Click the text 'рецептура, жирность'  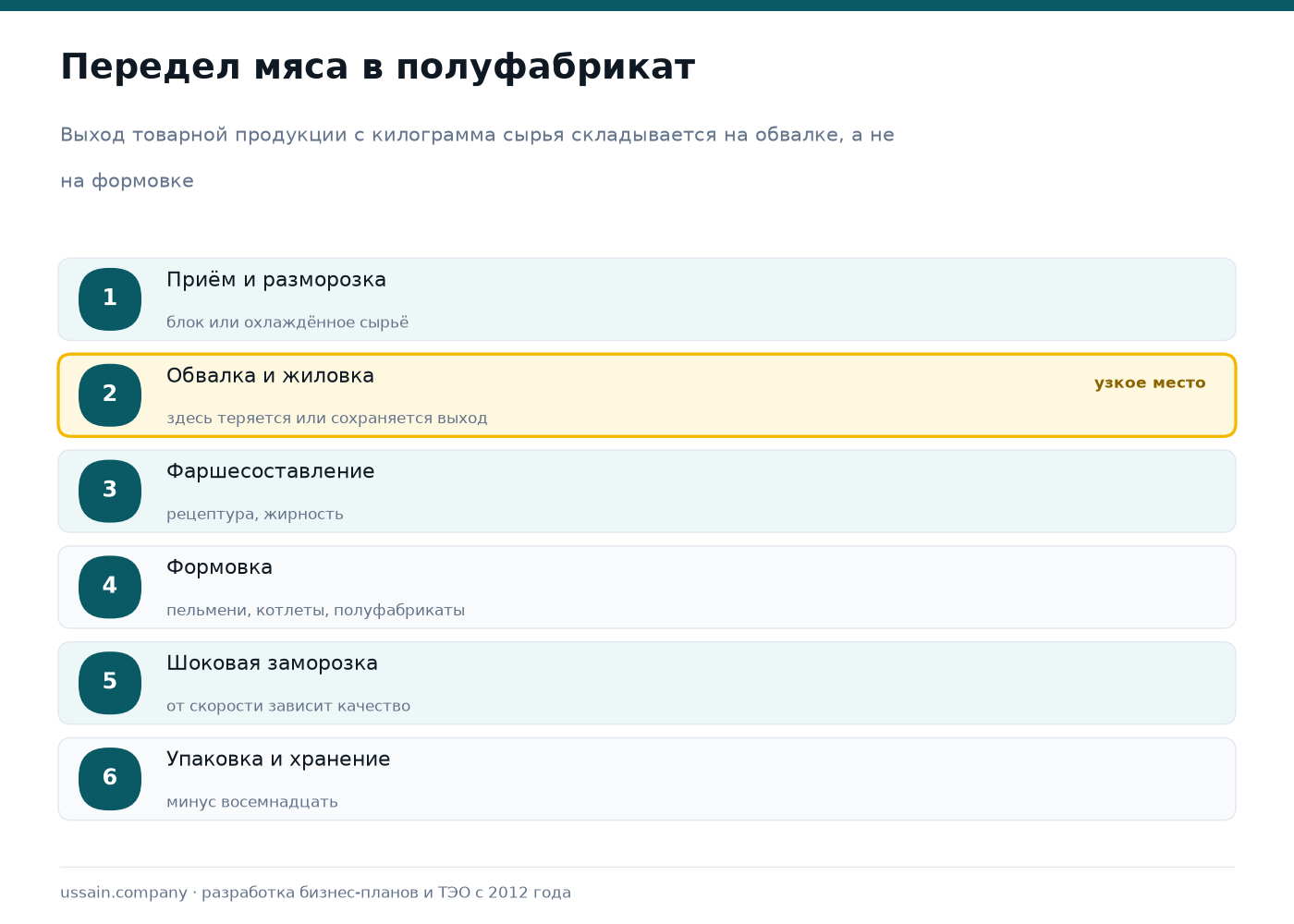coord(255,515)
